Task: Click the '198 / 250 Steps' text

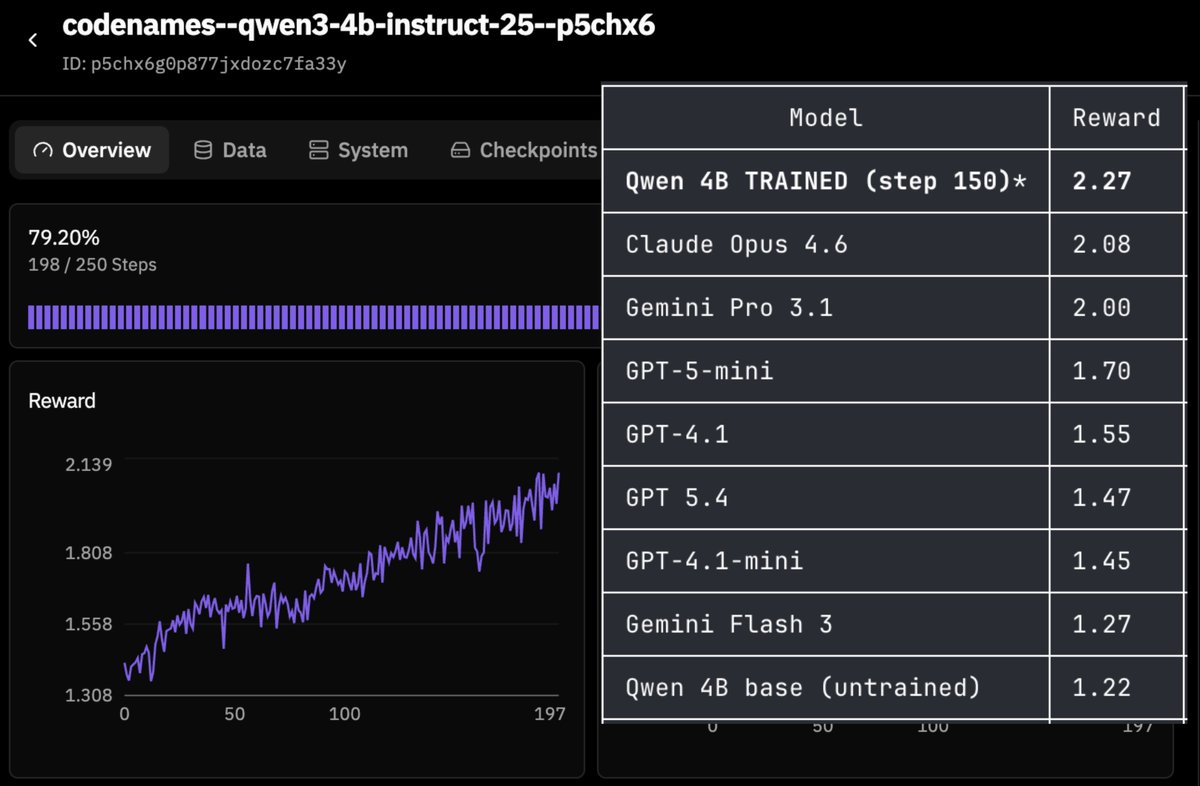Action: click(x=92, y=265)
